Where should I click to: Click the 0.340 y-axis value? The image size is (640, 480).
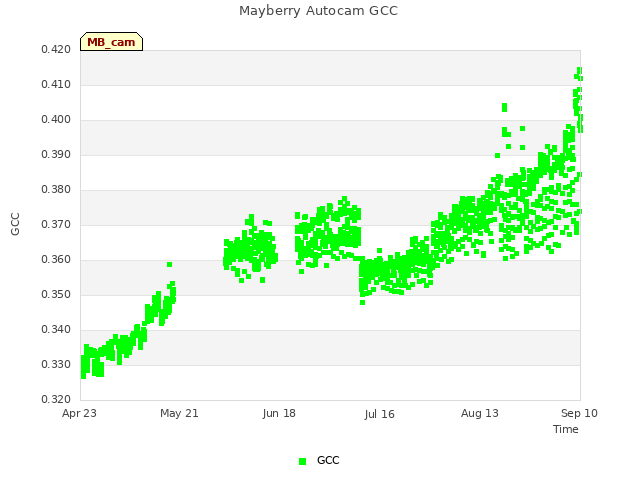point(56,329)
